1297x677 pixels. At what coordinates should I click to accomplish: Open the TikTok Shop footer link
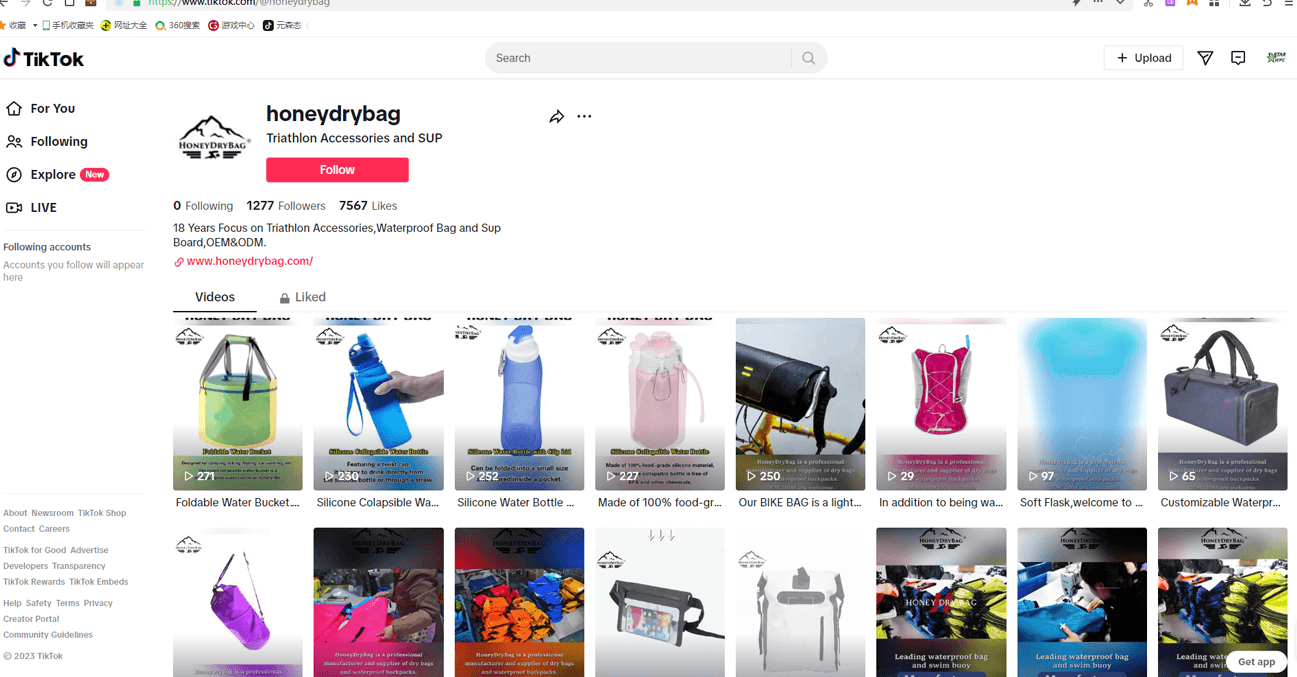click(x=102, y=513)
